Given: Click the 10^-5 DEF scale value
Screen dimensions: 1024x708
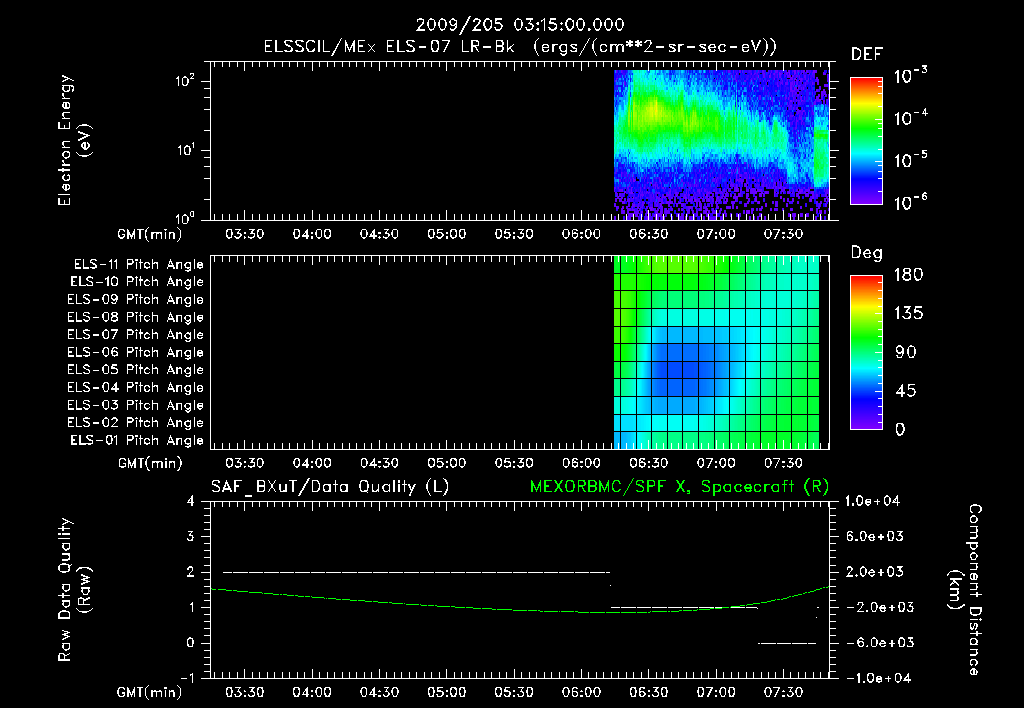Looking at the screenshot, I should pyautogui.click(x=910, y=160).
